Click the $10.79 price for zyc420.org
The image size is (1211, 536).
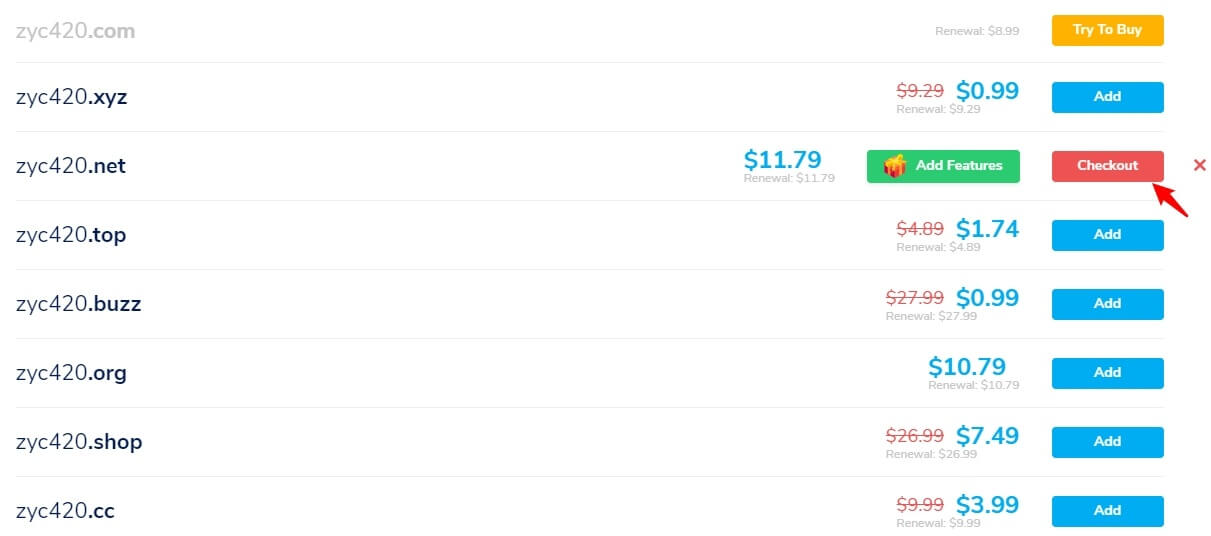tap(967, 366)
